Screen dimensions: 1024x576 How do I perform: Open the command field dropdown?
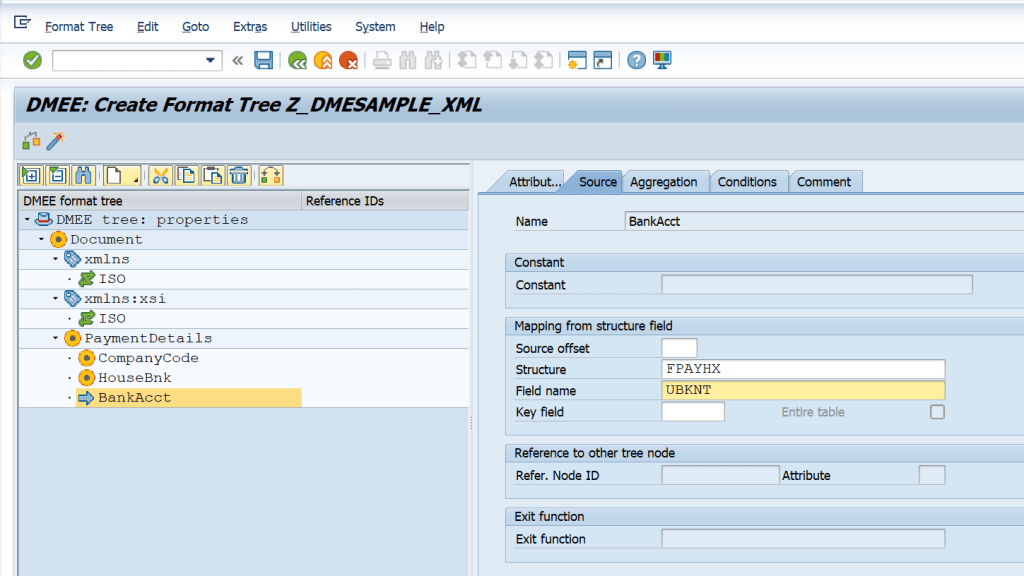pyautogui.click(x=209, y=60)
